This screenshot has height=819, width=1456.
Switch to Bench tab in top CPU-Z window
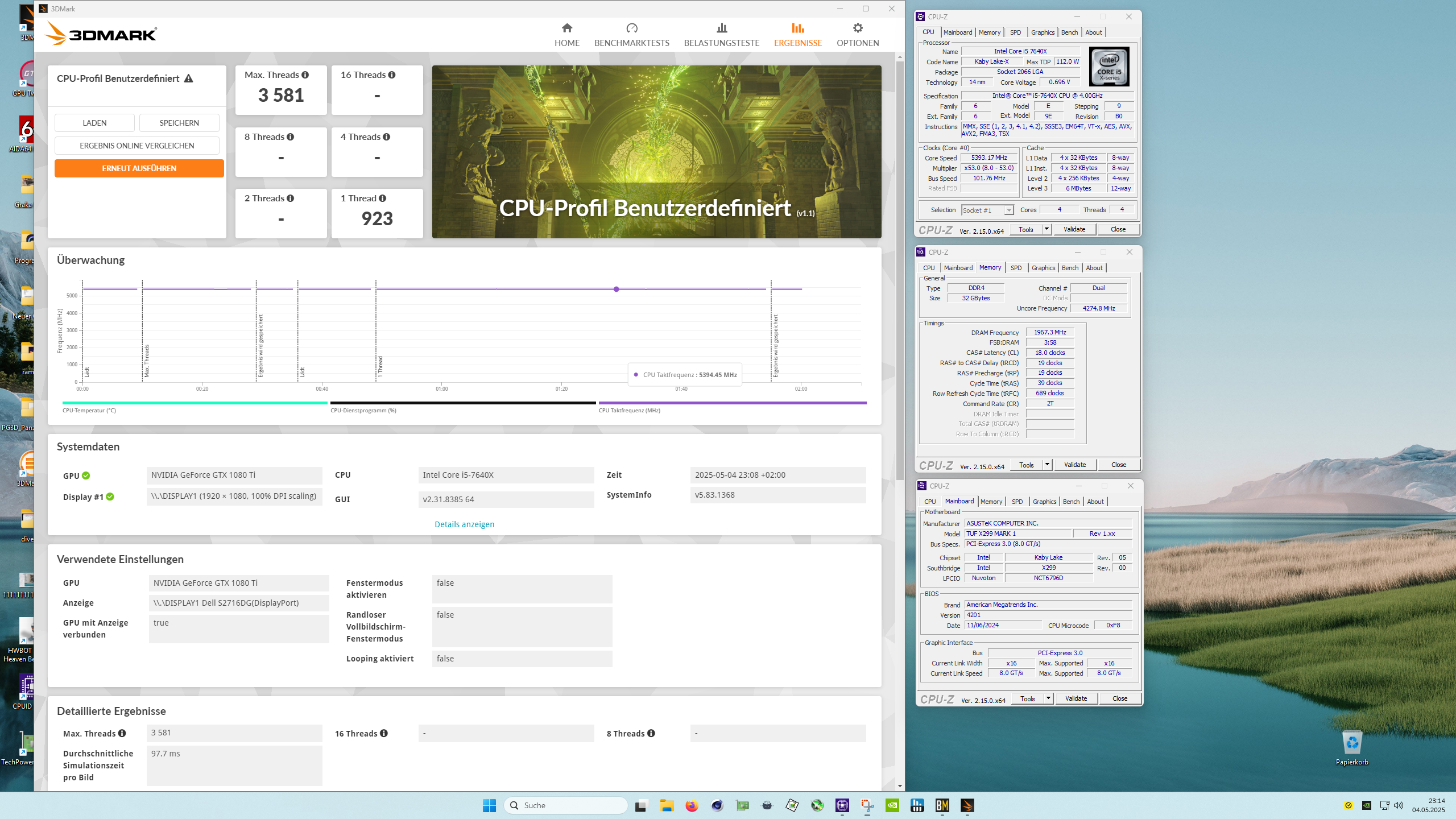pos(1069,32)
